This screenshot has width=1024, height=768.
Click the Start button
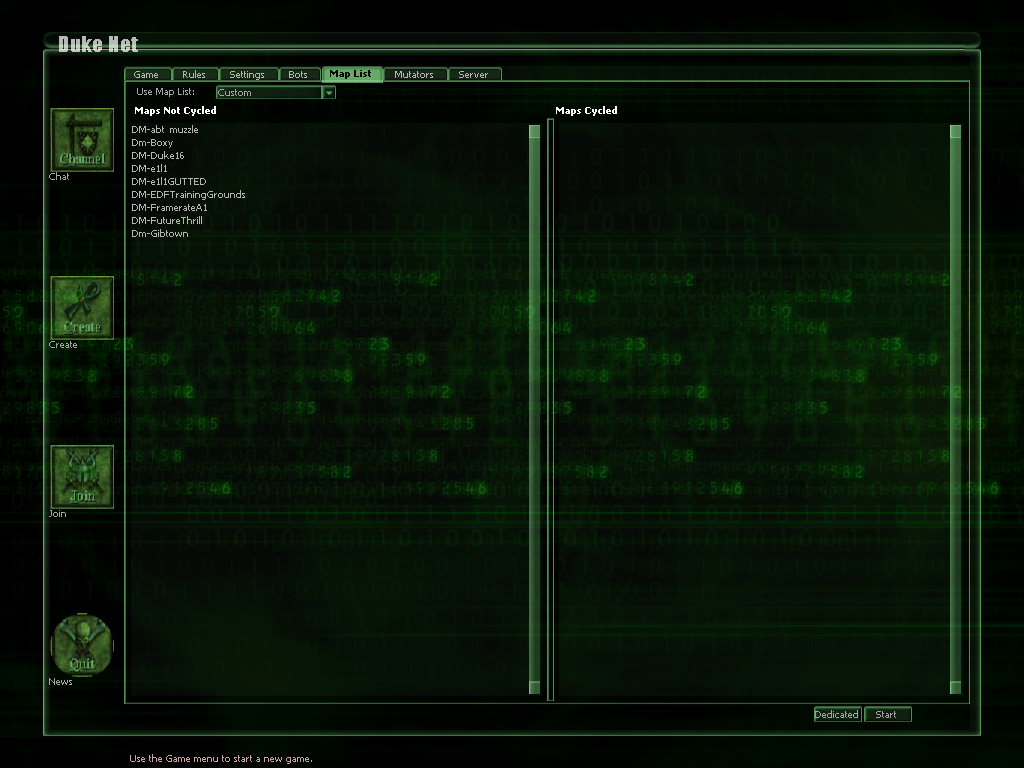(886, 714)
